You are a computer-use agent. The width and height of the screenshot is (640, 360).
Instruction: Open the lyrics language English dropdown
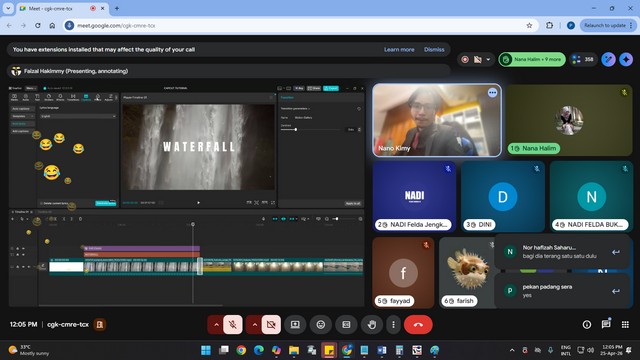coord(78,116)
